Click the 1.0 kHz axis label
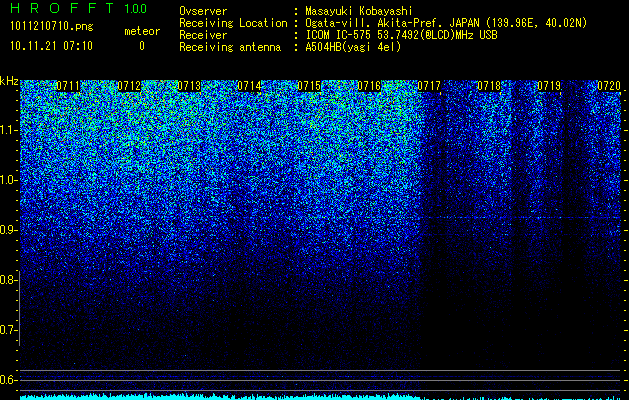629x400 pixels. [8, 180]
